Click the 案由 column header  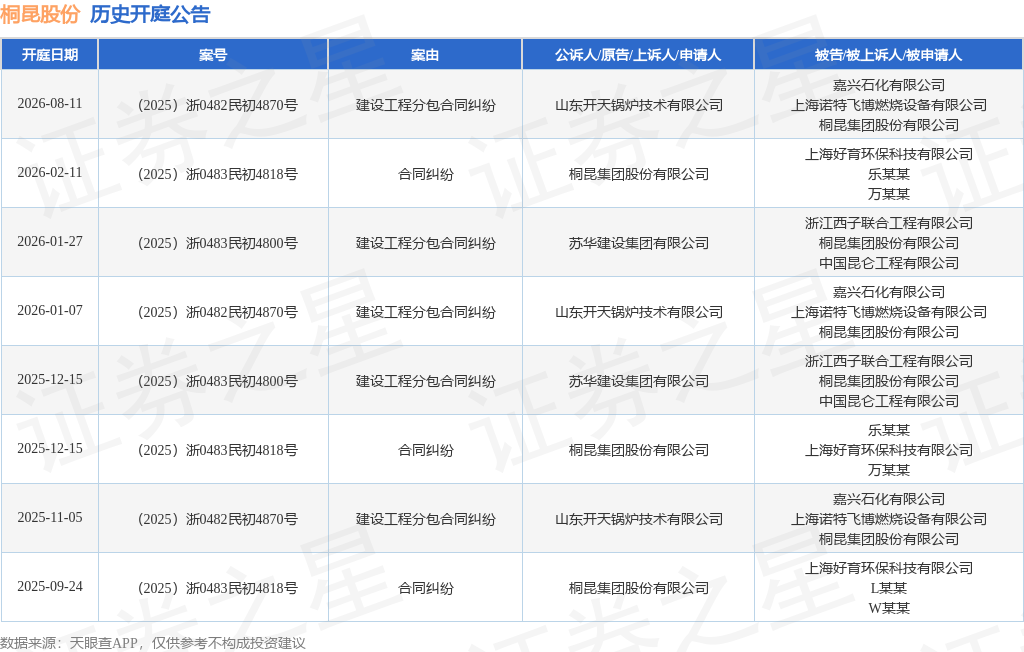click(x=425, y=55)
